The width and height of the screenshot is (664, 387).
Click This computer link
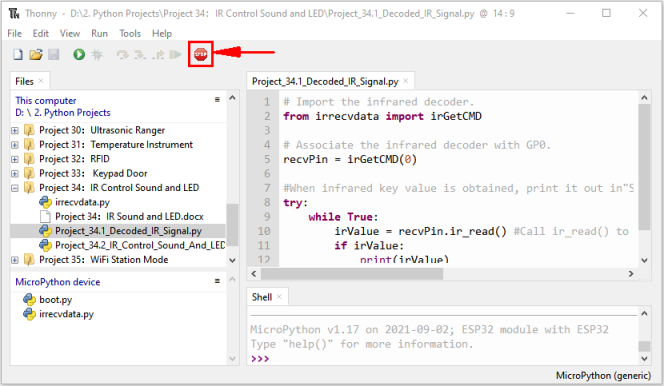[x=46, y=101]
